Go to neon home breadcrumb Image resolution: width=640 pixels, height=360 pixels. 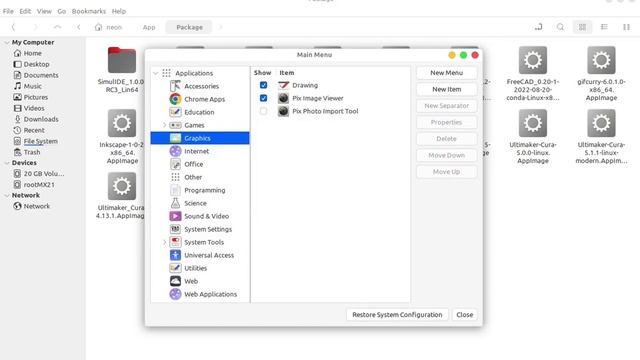(109, 27)
